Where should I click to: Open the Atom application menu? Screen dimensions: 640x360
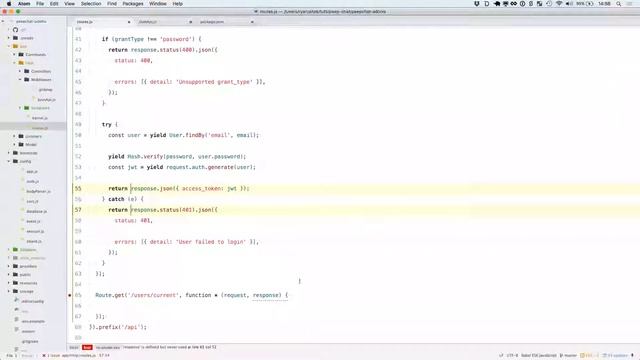(x=24, y=4)
